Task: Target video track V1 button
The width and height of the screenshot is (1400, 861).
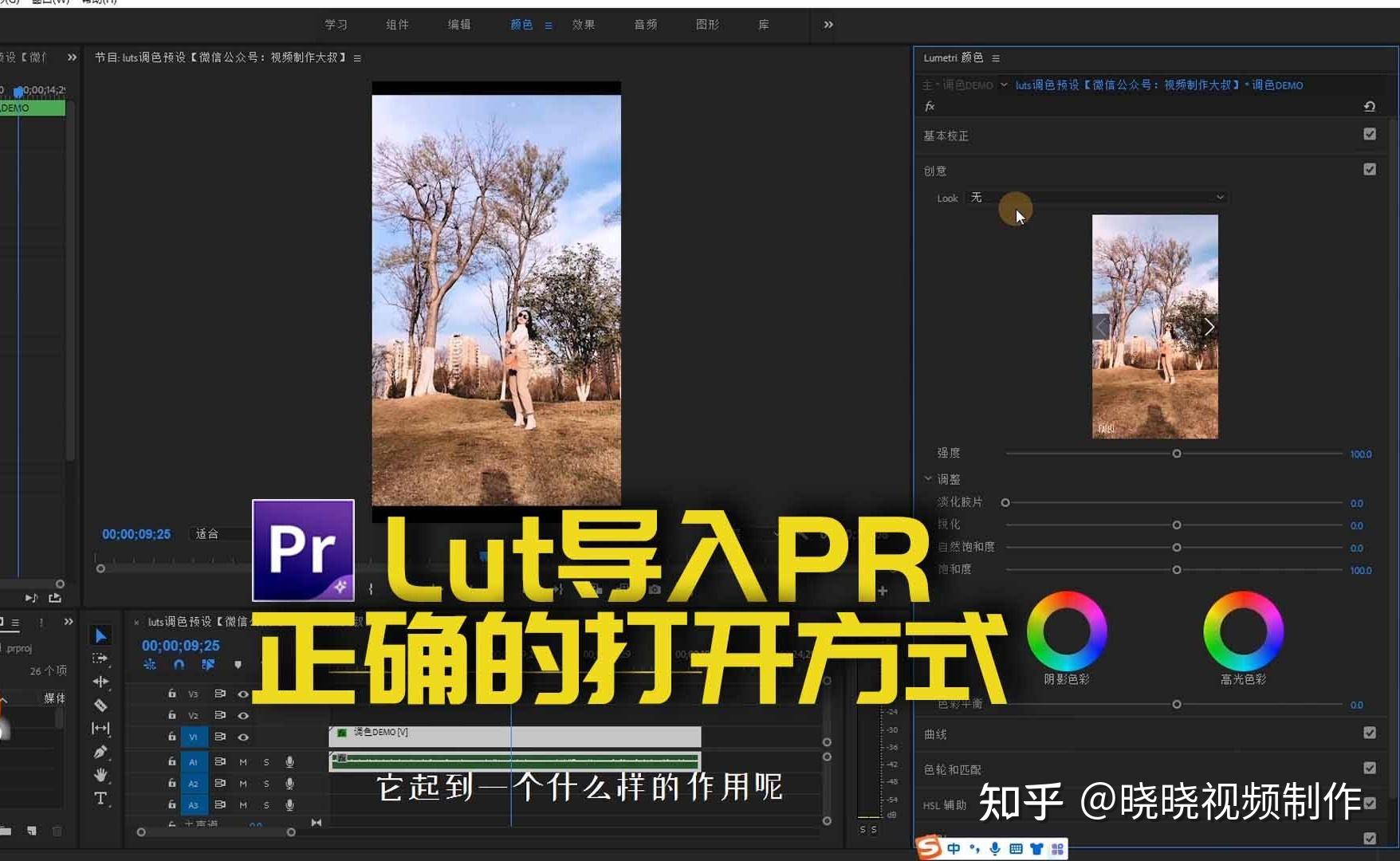Action: pyautogui.click(x=193, y=737)
